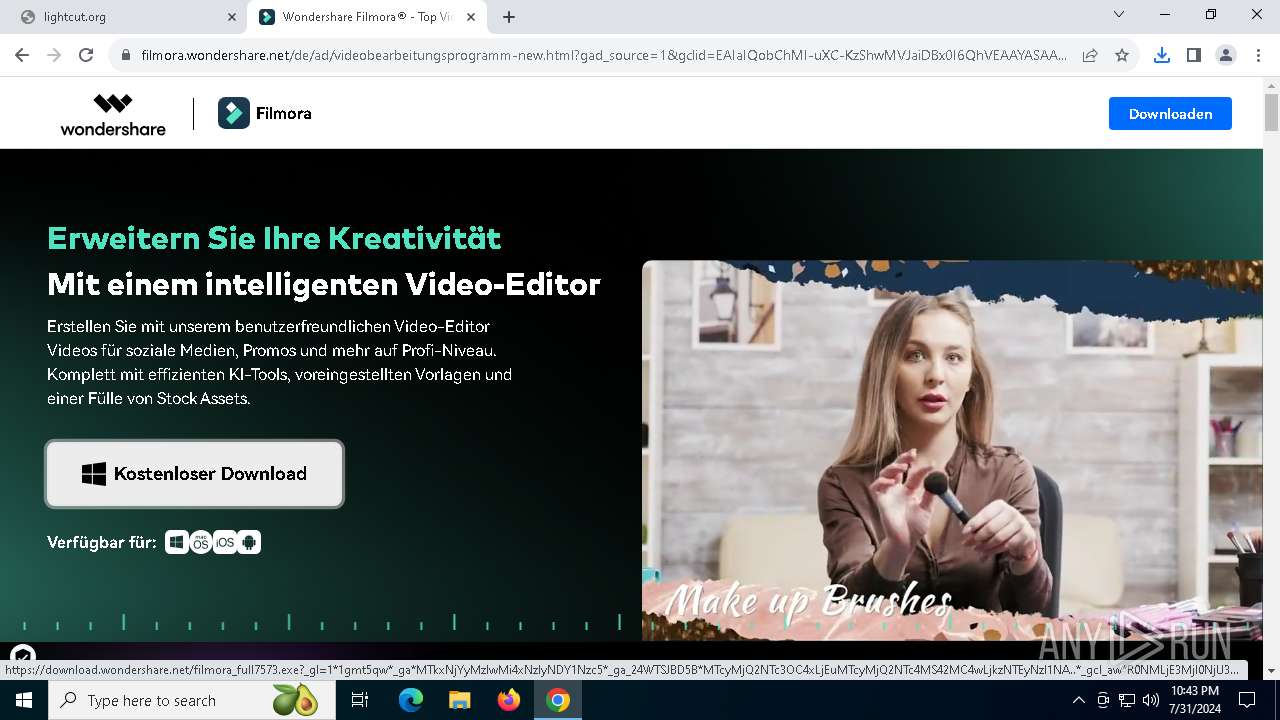Reload the current page
Screen dimensions: 1280x720
click(x=86, y=56)
